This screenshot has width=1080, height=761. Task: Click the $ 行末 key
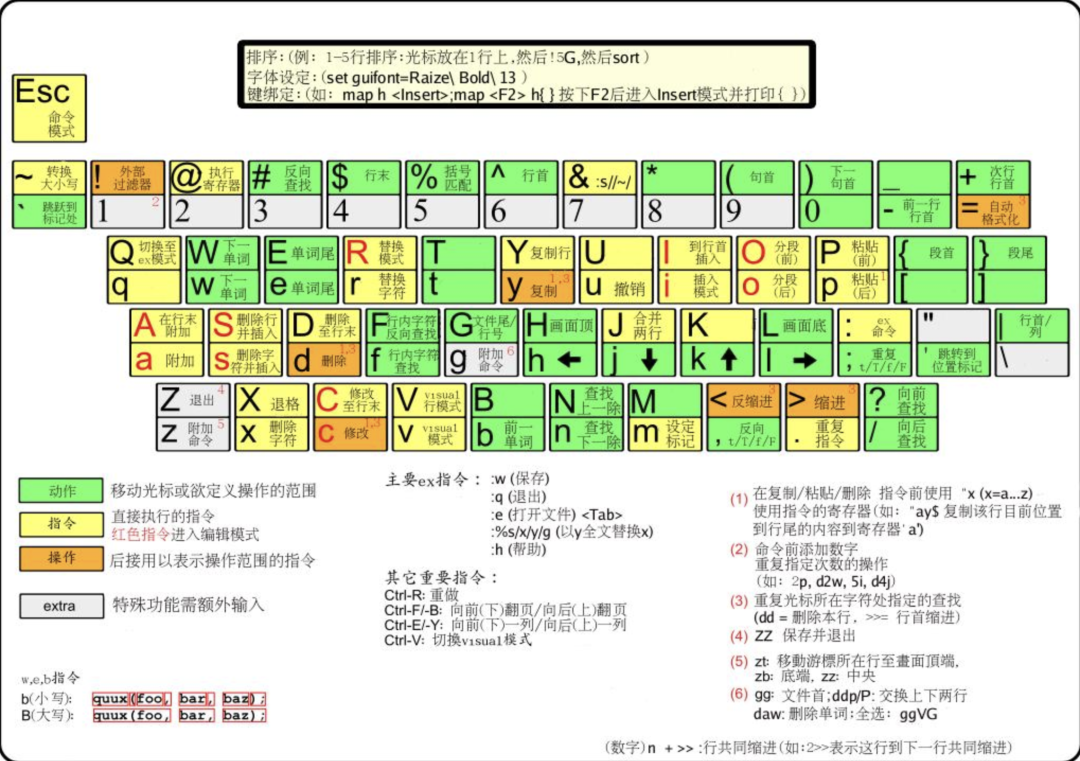pyautogui.click(x=364, y=178)
